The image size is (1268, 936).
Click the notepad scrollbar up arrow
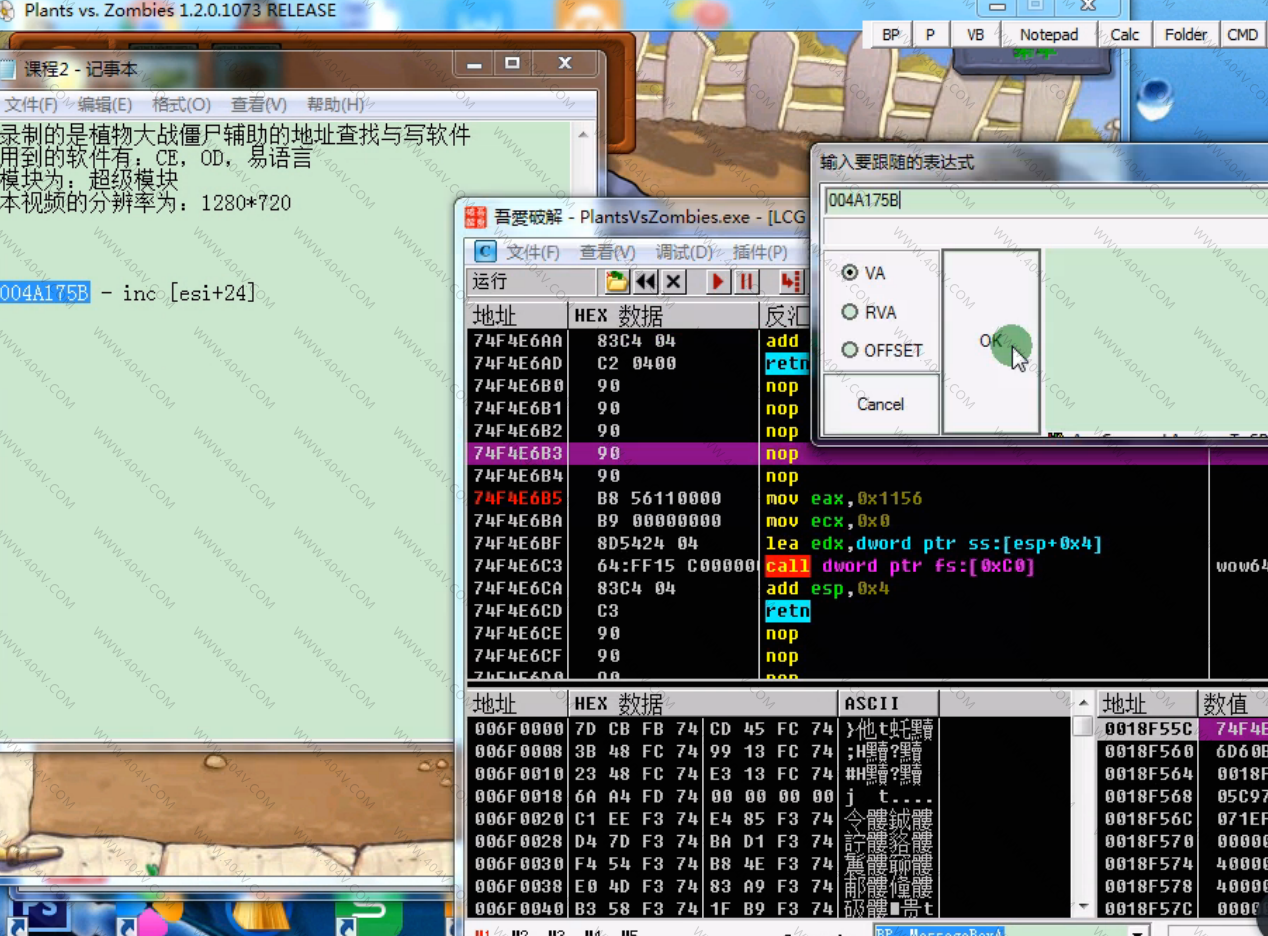(x=584, y=134)
